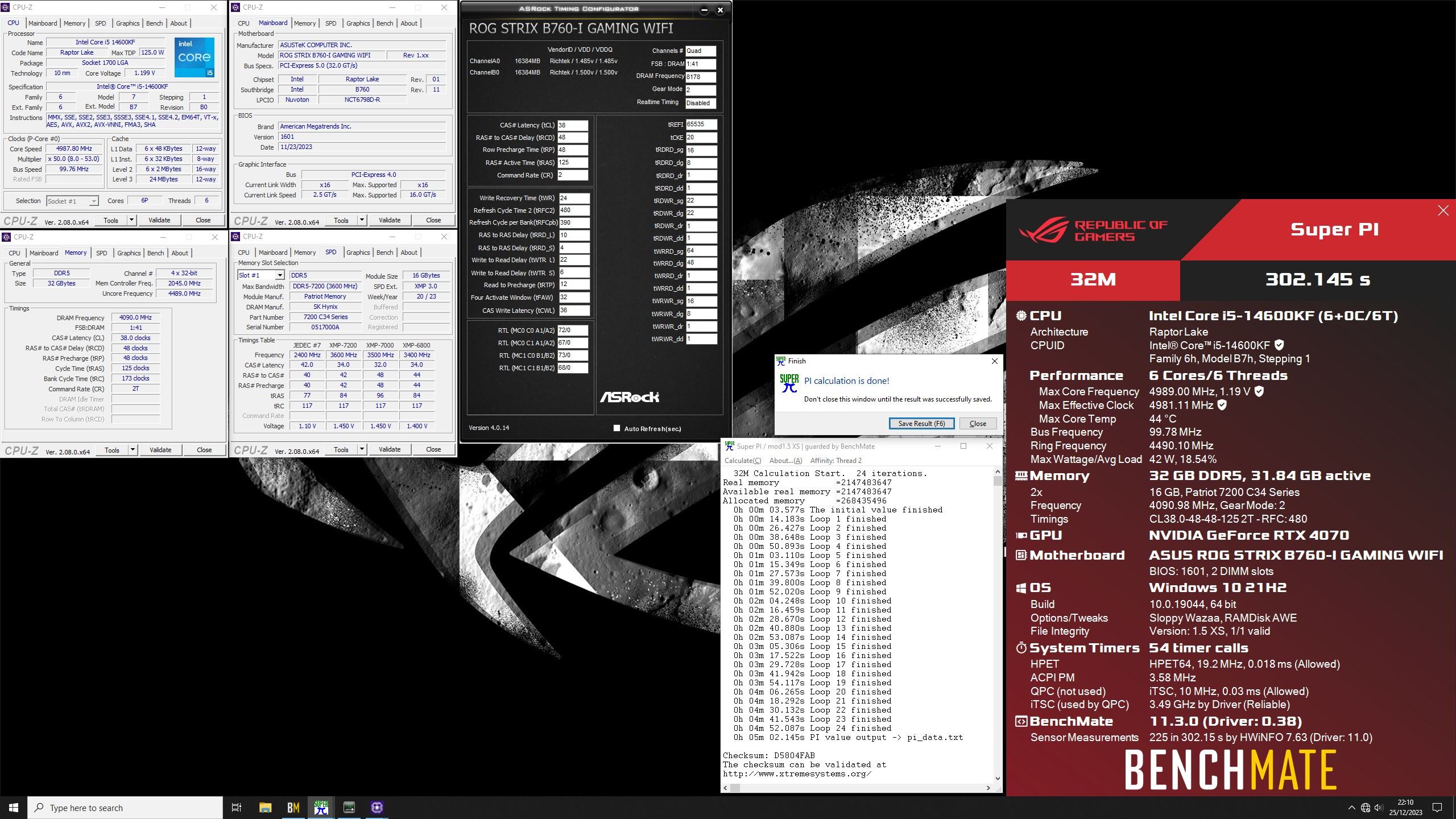Switch to the Bench tab in Mainboard window
Viewport: 1456px width, 819px height.
pyautogui.click(x=384, y=23)
